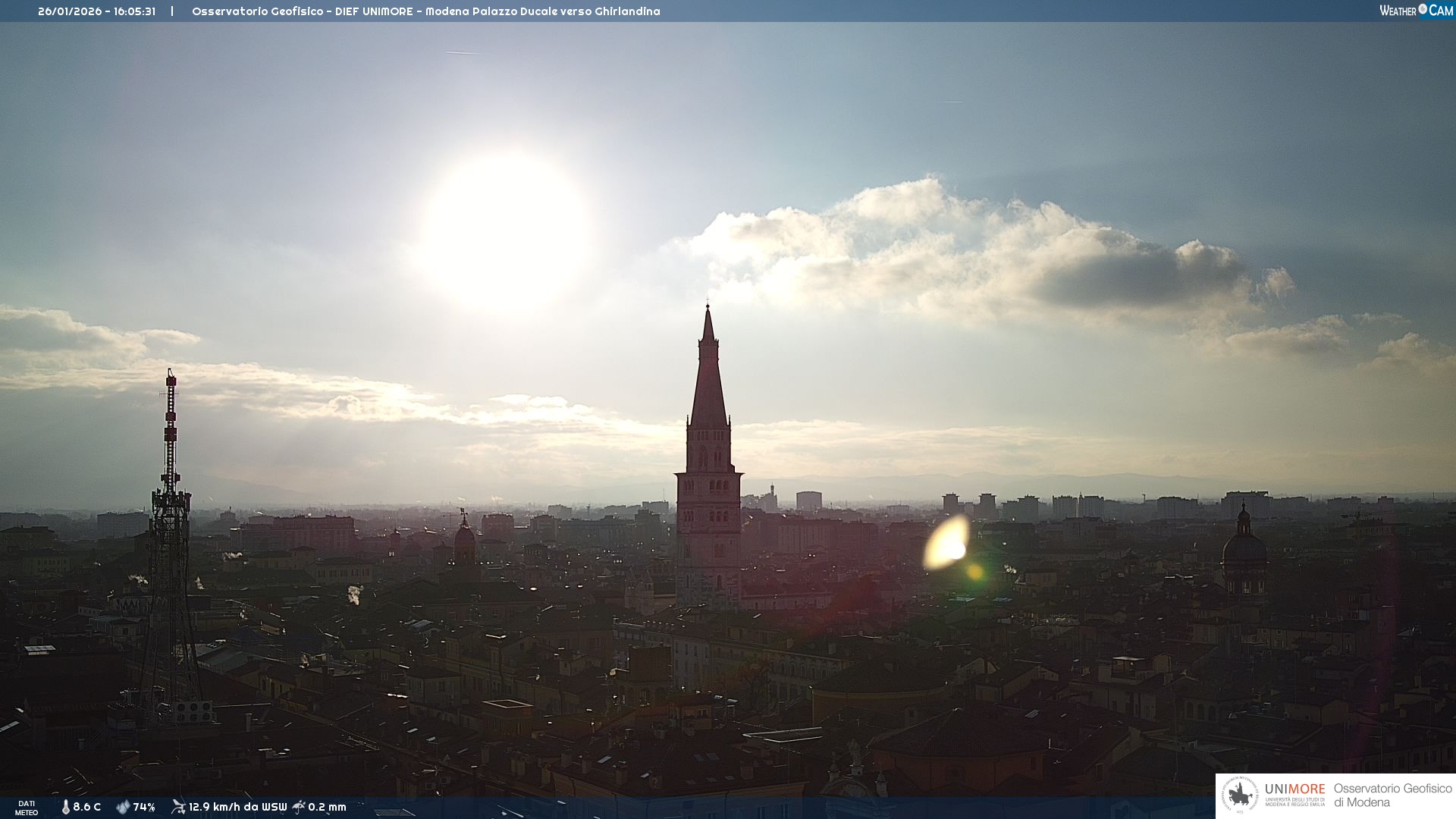Select the 8.6 C temperature reading
Viewport: 1456px width, 819px height.
(x=87, y=807)
